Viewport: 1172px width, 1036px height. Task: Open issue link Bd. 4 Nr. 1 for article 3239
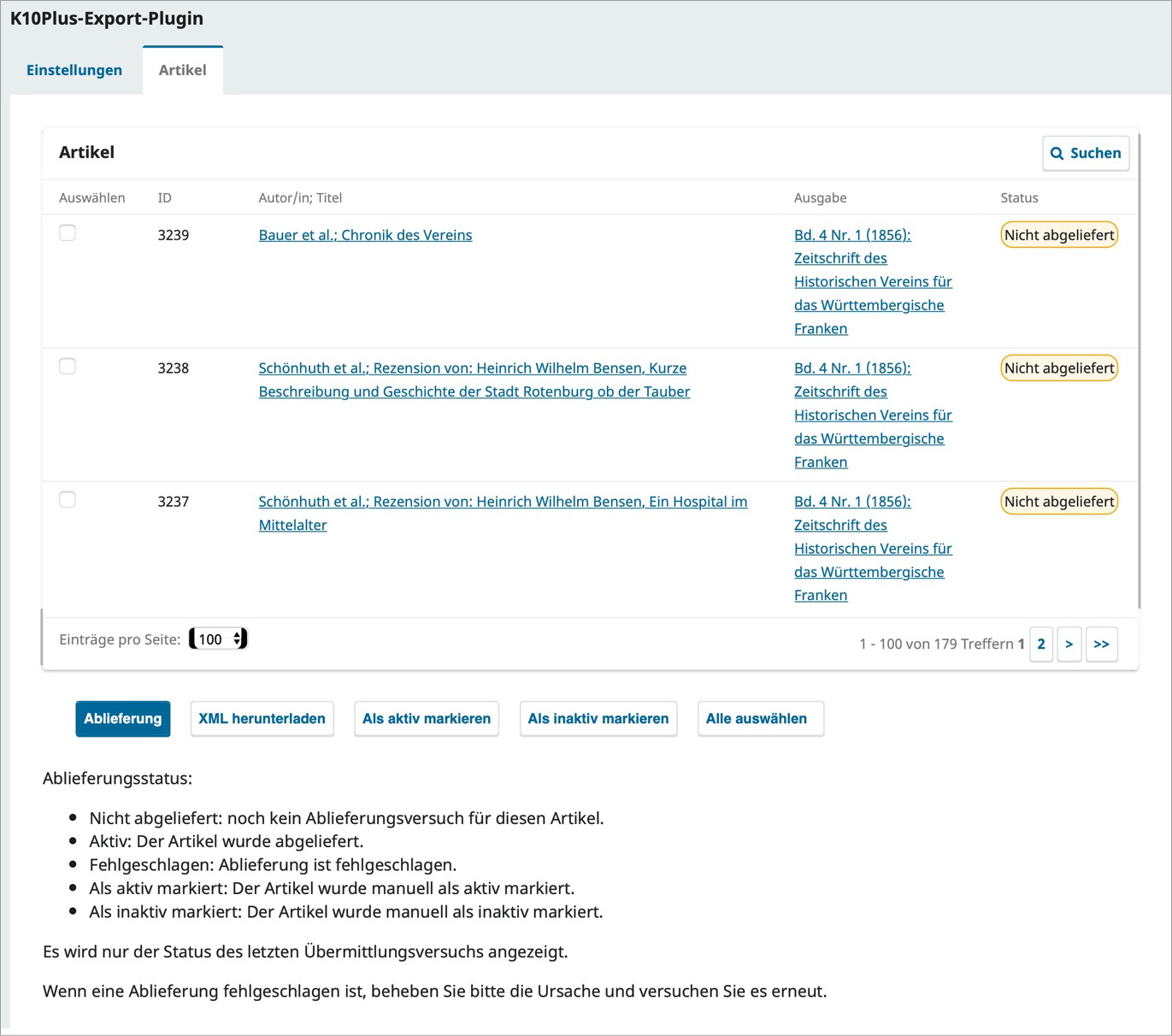(x=873, y=281)
